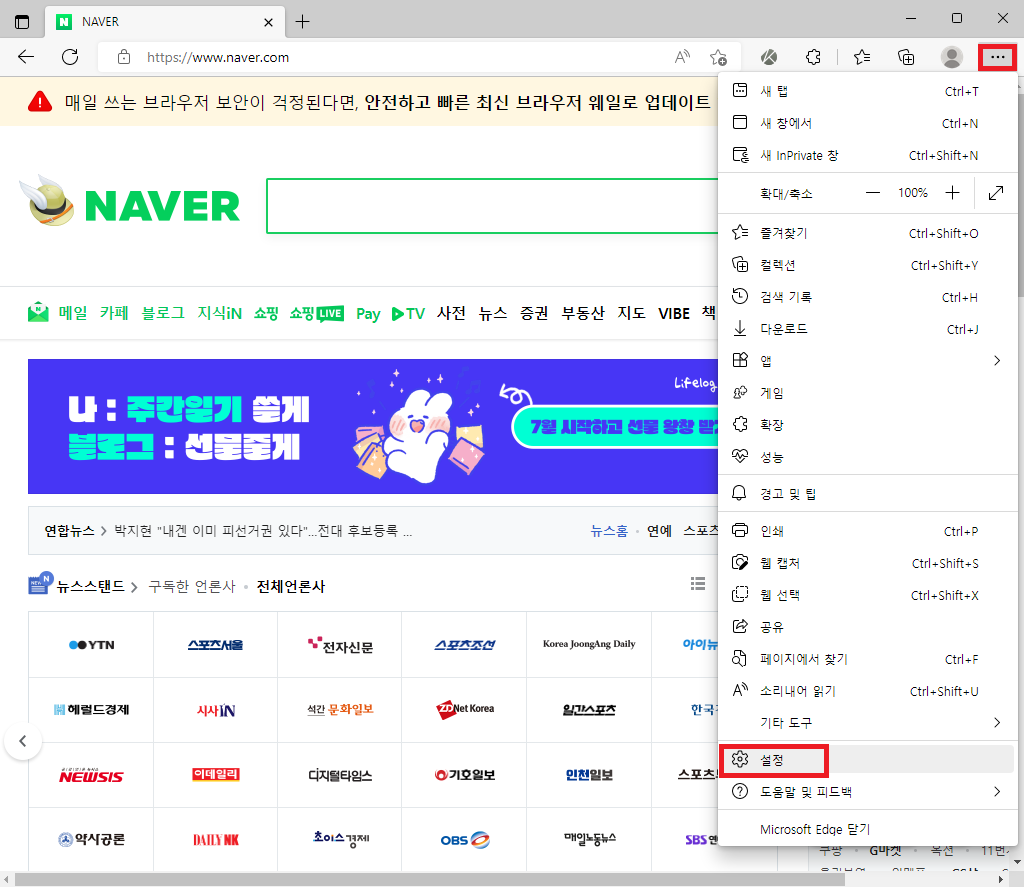This screenshot has width=1024, height=887.
Task: Select 인쇄 from the menu
Action: [867, 530]
